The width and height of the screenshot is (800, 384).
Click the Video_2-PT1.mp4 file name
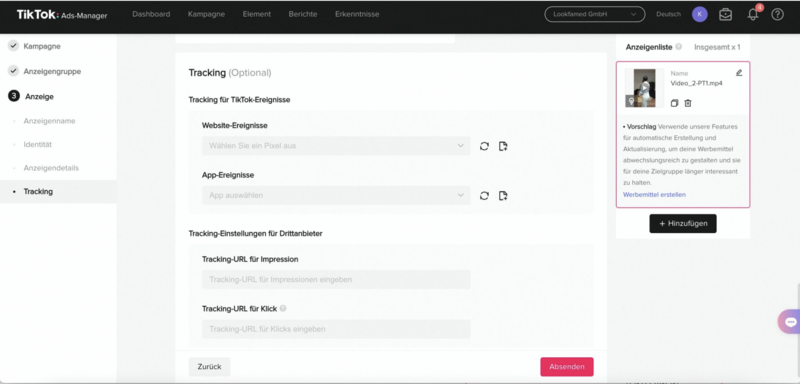click(696, 83)
